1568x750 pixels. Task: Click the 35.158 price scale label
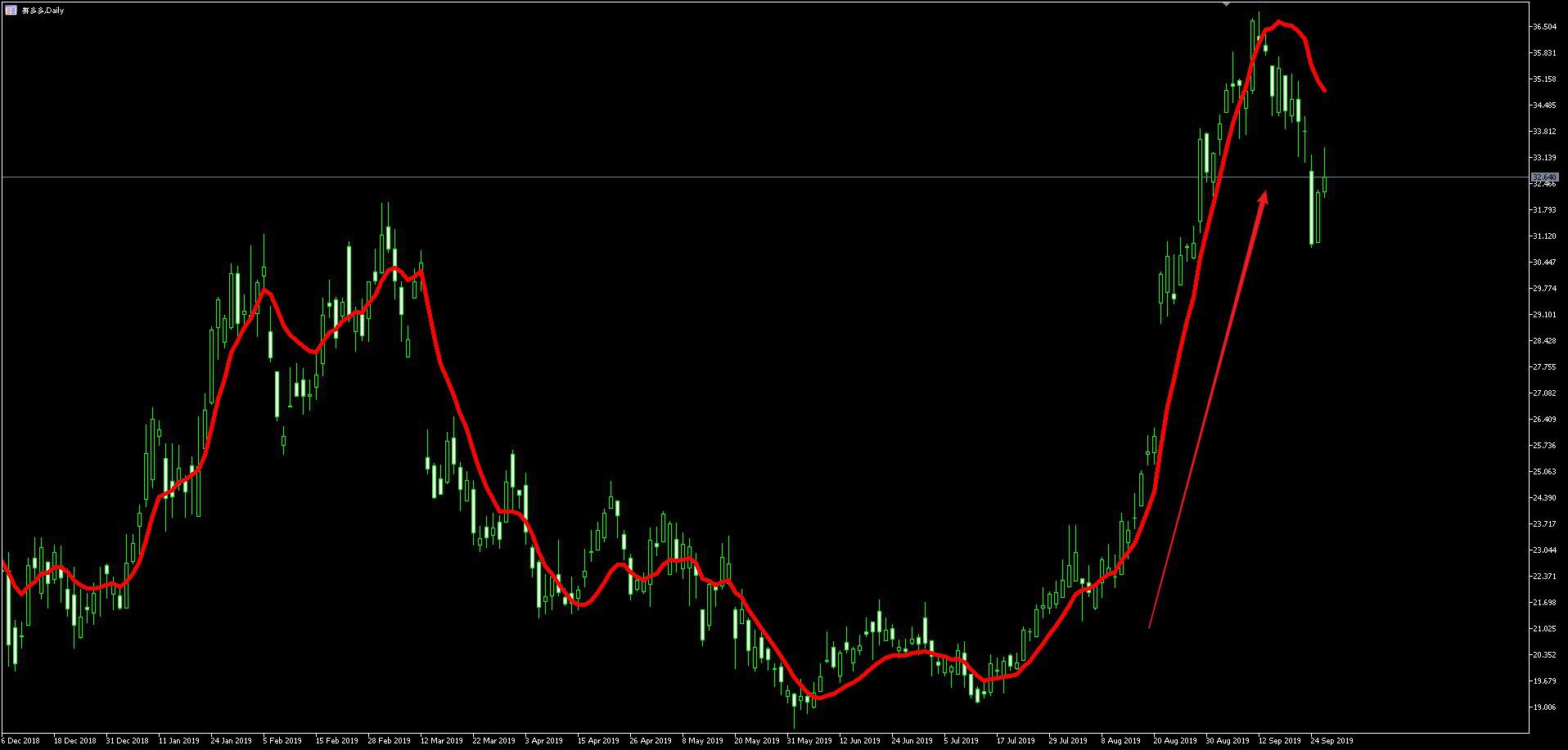pyautogui.click(x=1544, y=79)
